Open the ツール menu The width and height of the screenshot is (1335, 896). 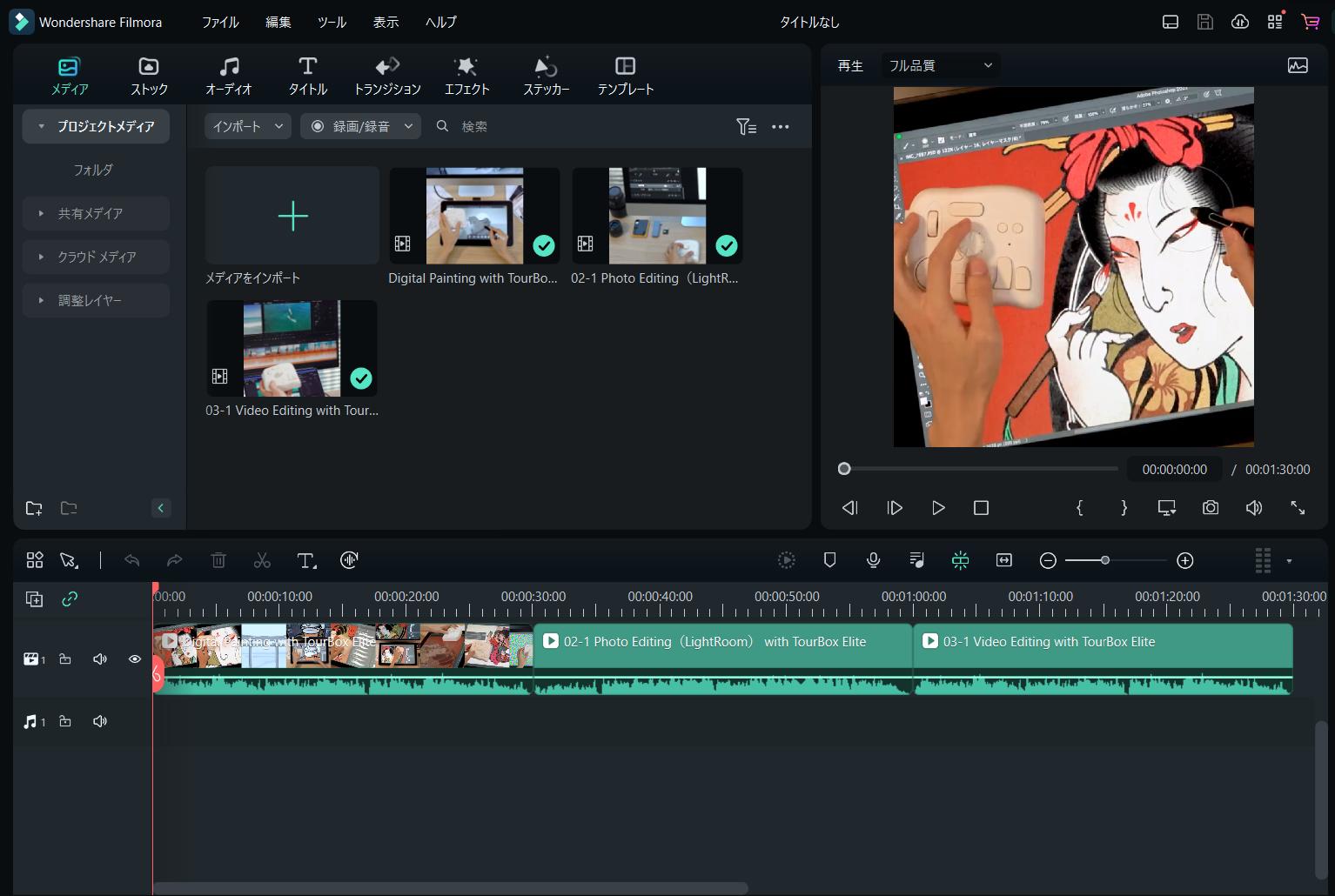[x=332, y=22]
